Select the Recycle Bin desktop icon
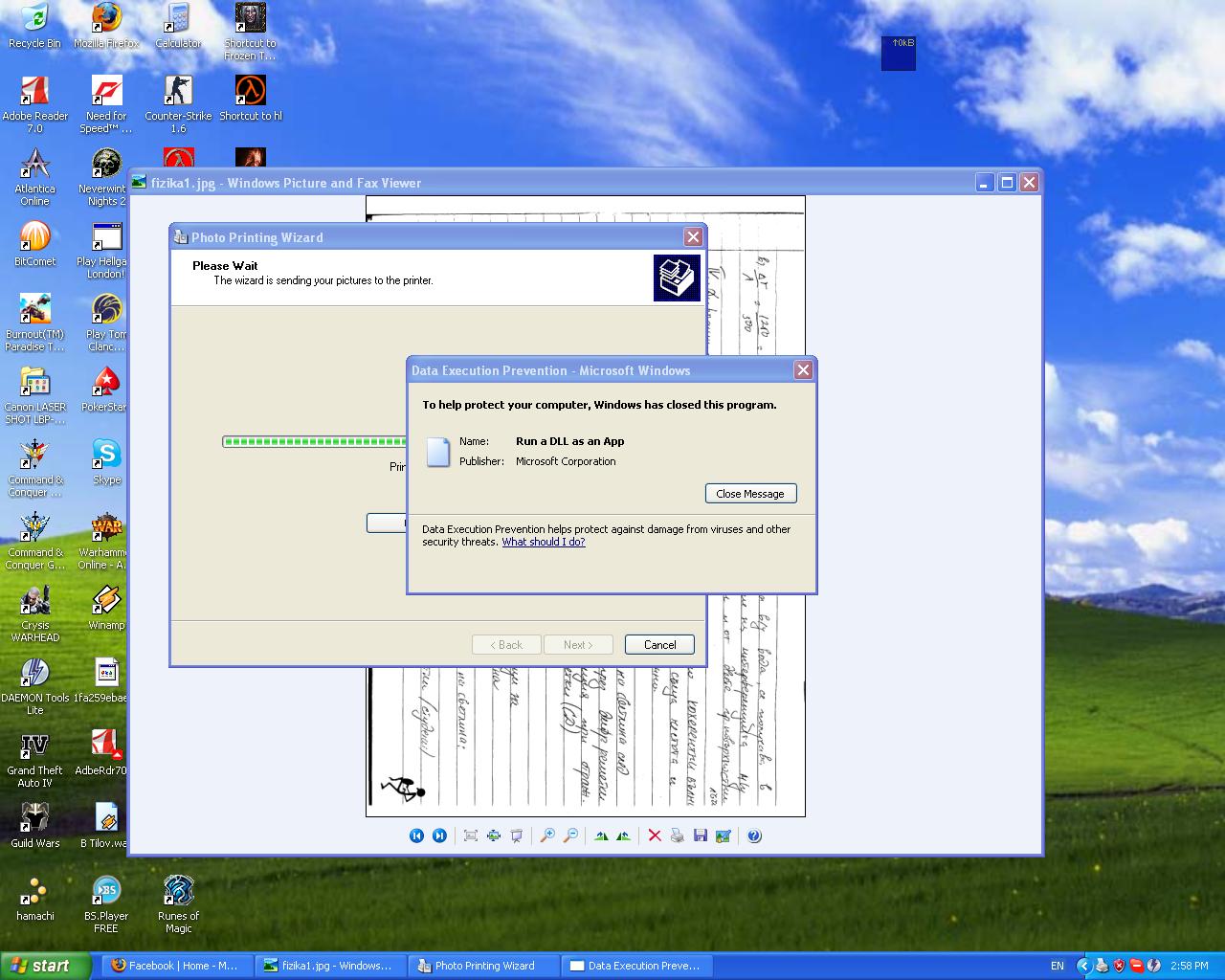The width and height of the screenshot is (1225, 980). click(34, 26)
